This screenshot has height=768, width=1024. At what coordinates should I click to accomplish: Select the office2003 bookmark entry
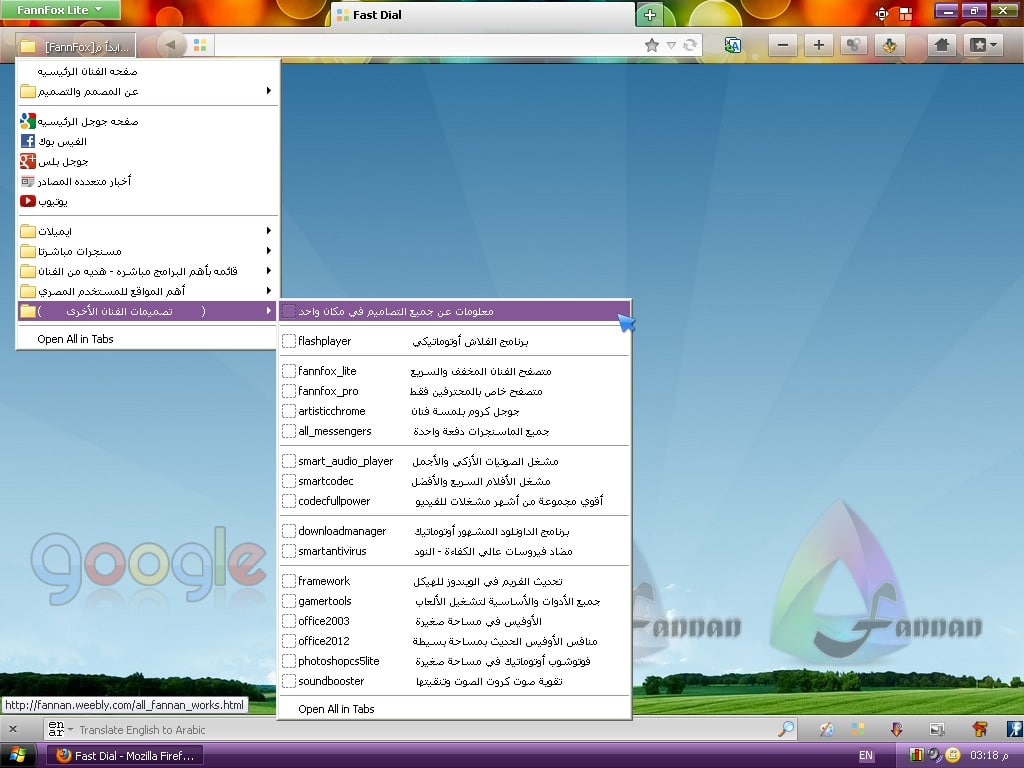pos(455,621)
